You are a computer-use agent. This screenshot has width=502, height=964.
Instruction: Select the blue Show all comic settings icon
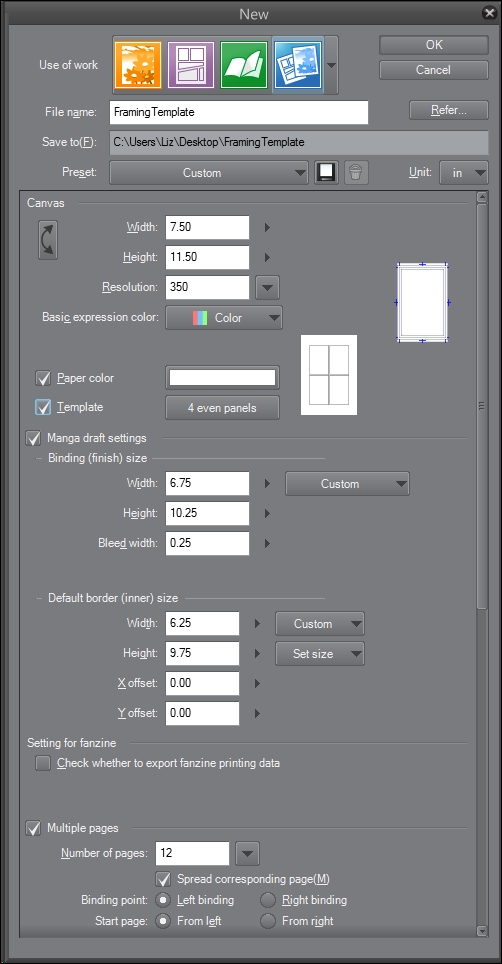click(x=297, y=65)
